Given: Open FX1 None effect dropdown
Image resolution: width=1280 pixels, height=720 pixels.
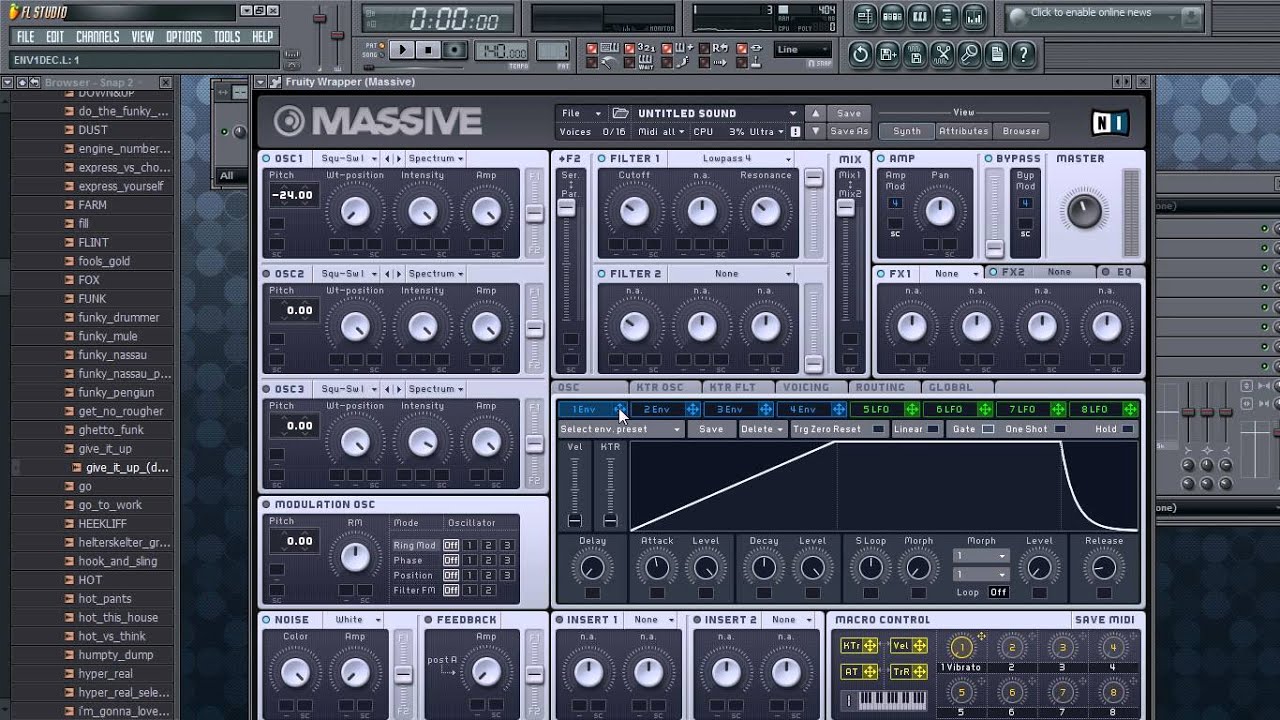Looking at the screenshot, I should point(951,273).
